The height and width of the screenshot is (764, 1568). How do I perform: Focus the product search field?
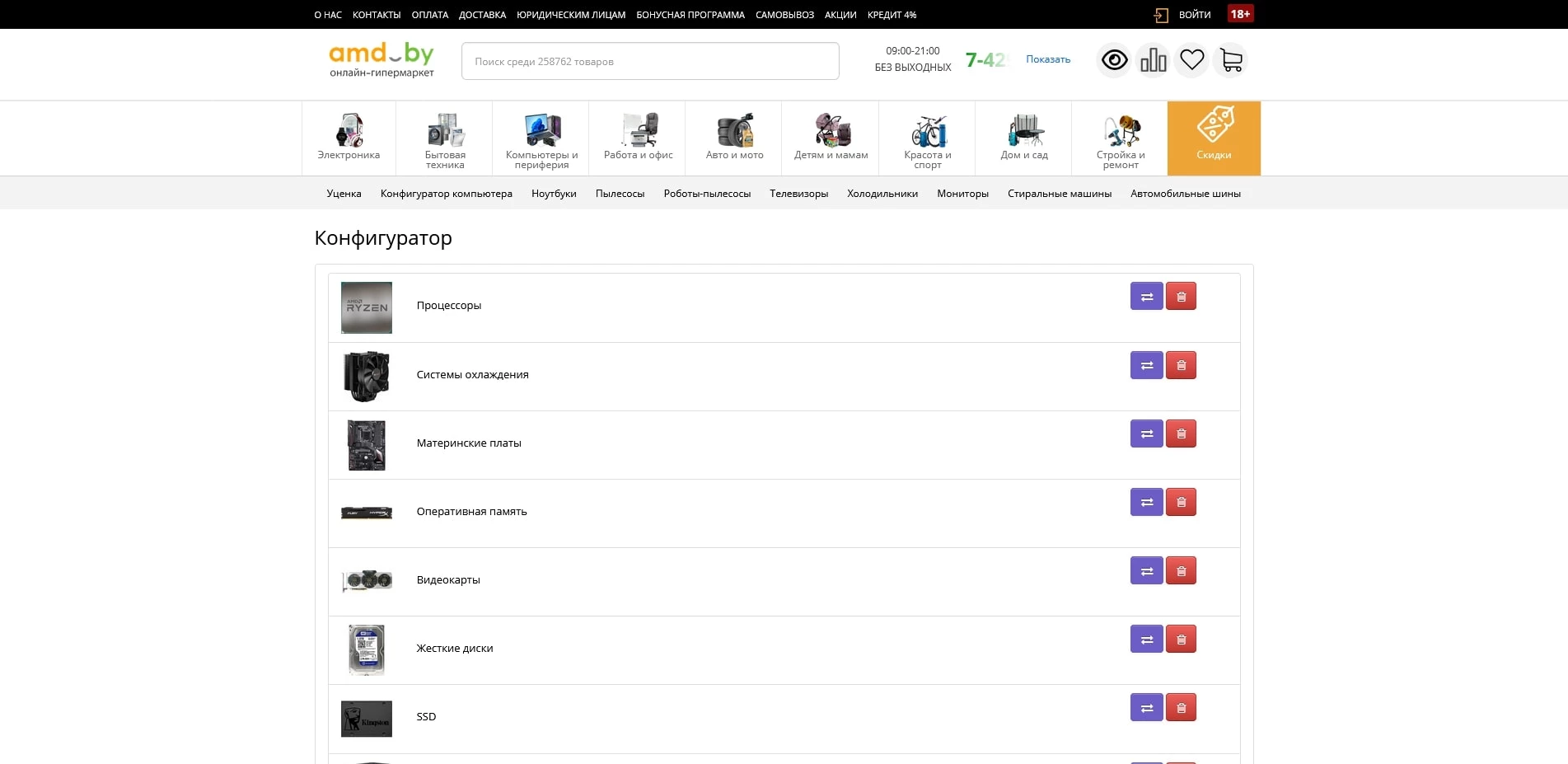point(649,62)
